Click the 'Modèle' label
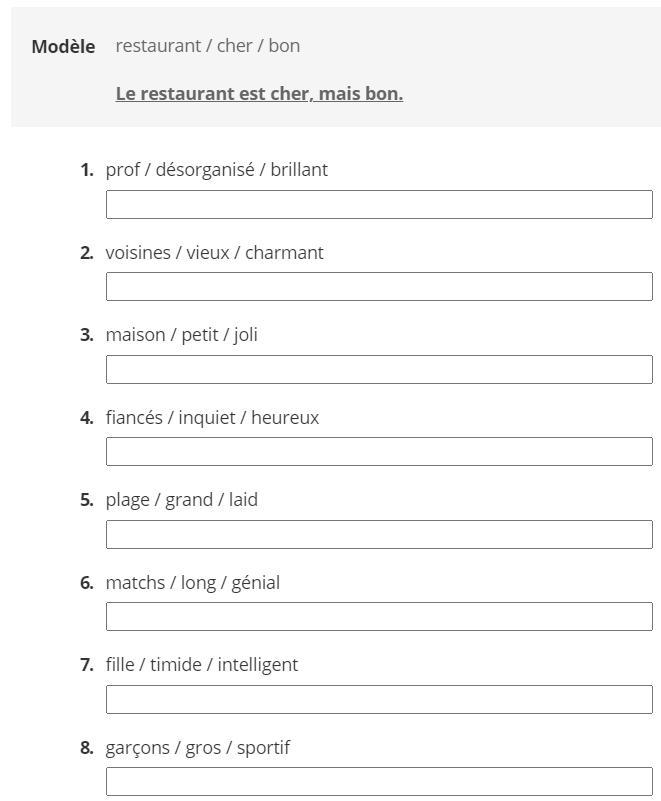661x801 pixels. tap(63, 46)
